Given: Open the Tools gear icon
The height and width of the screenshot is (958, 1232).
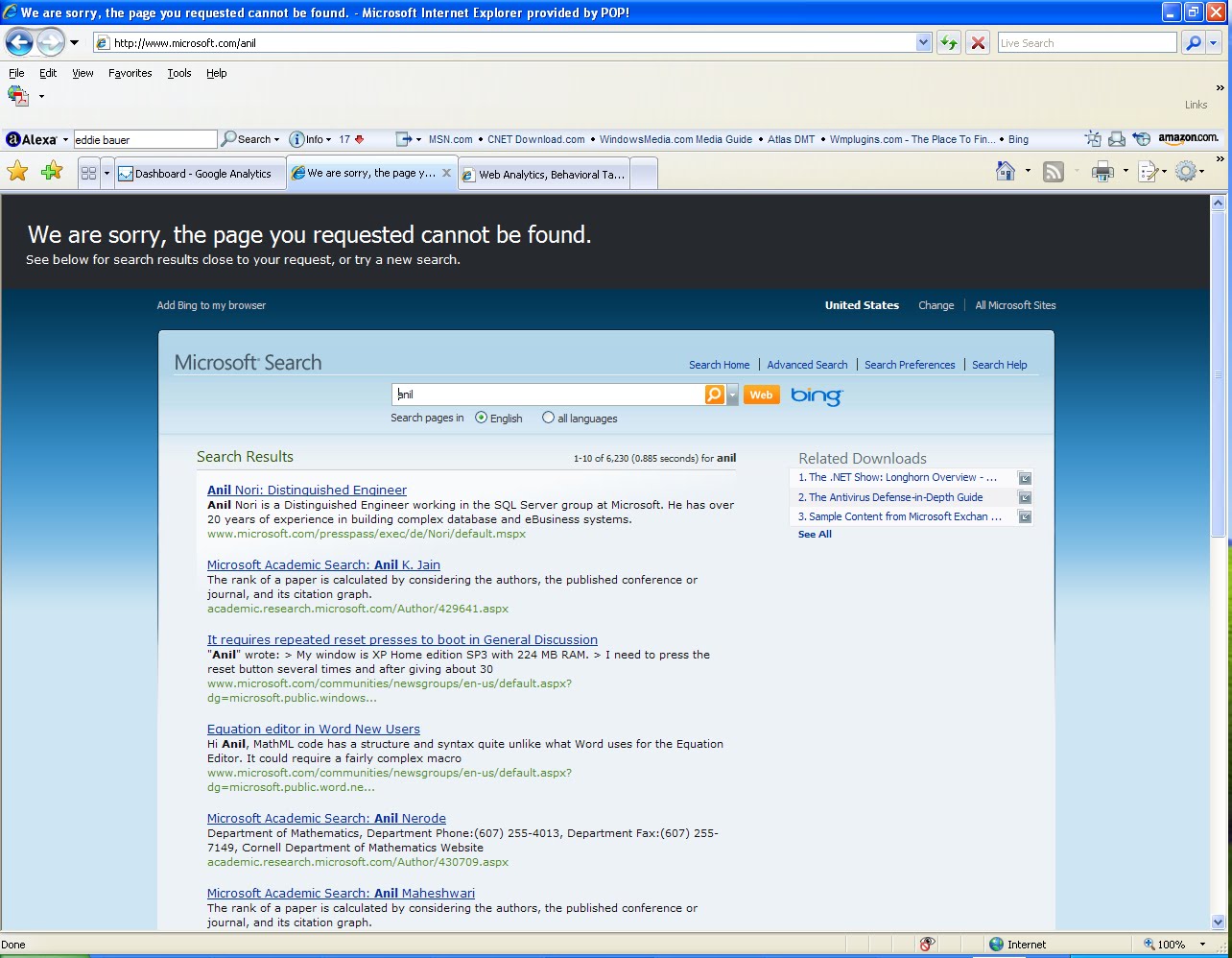Looking at the screenshot, I should 1185,171.
